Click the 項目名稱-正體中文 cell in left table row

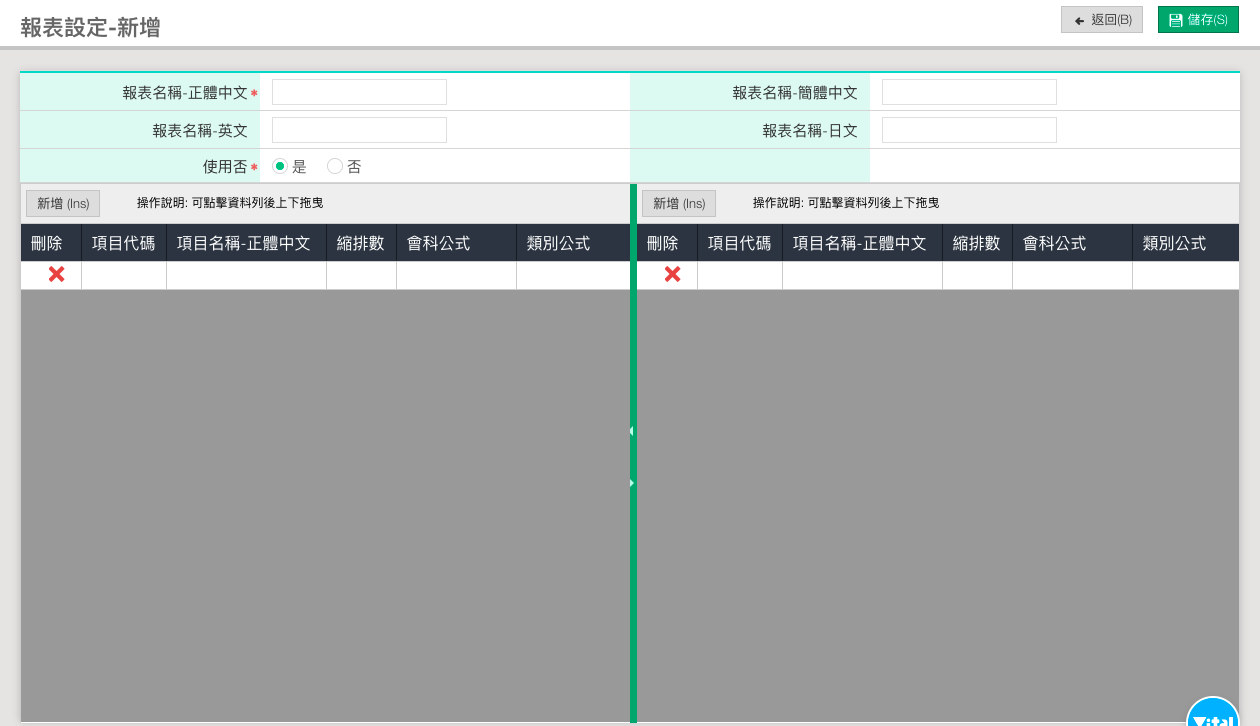coord(246,276)
